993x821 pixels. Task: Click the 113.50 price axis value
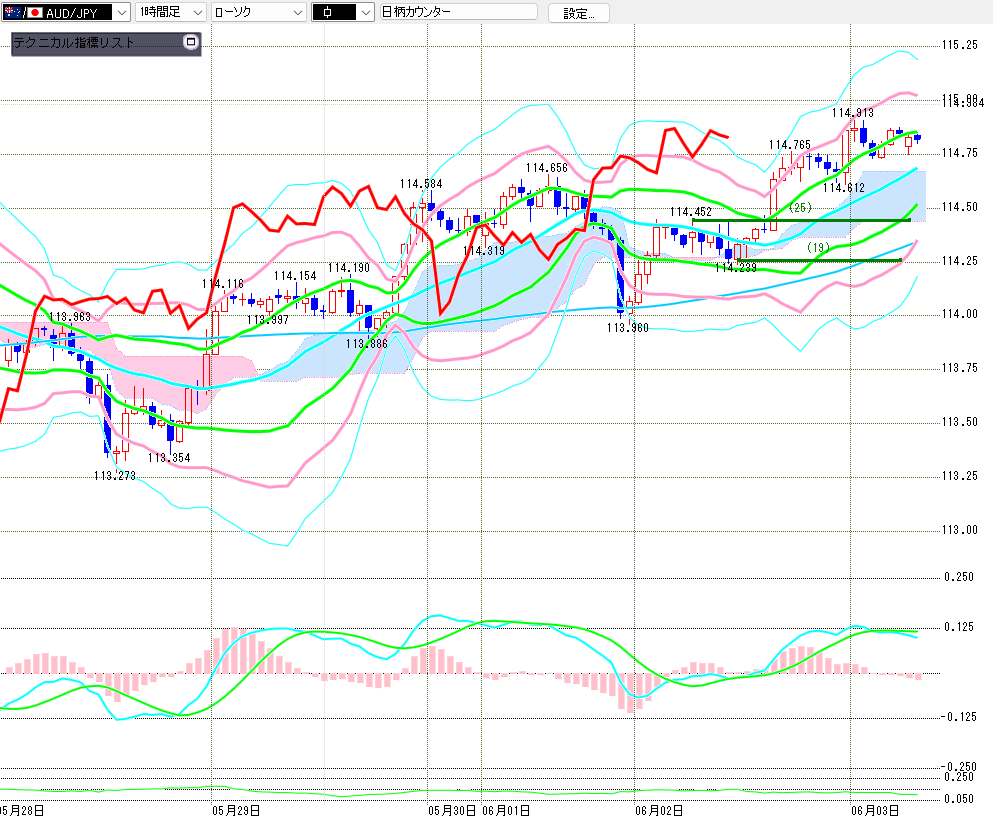tap(959, 422)
